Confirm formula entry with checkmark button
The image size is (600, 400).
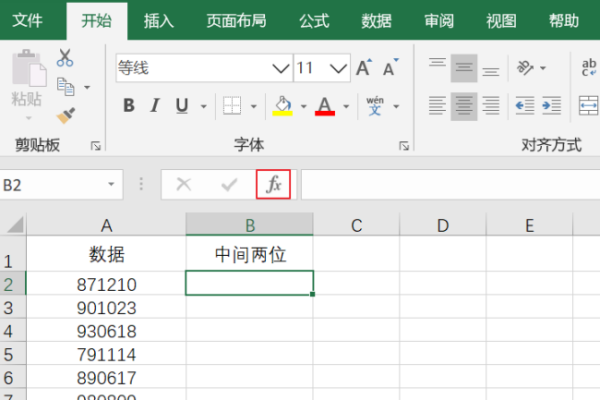pos(229,185)
